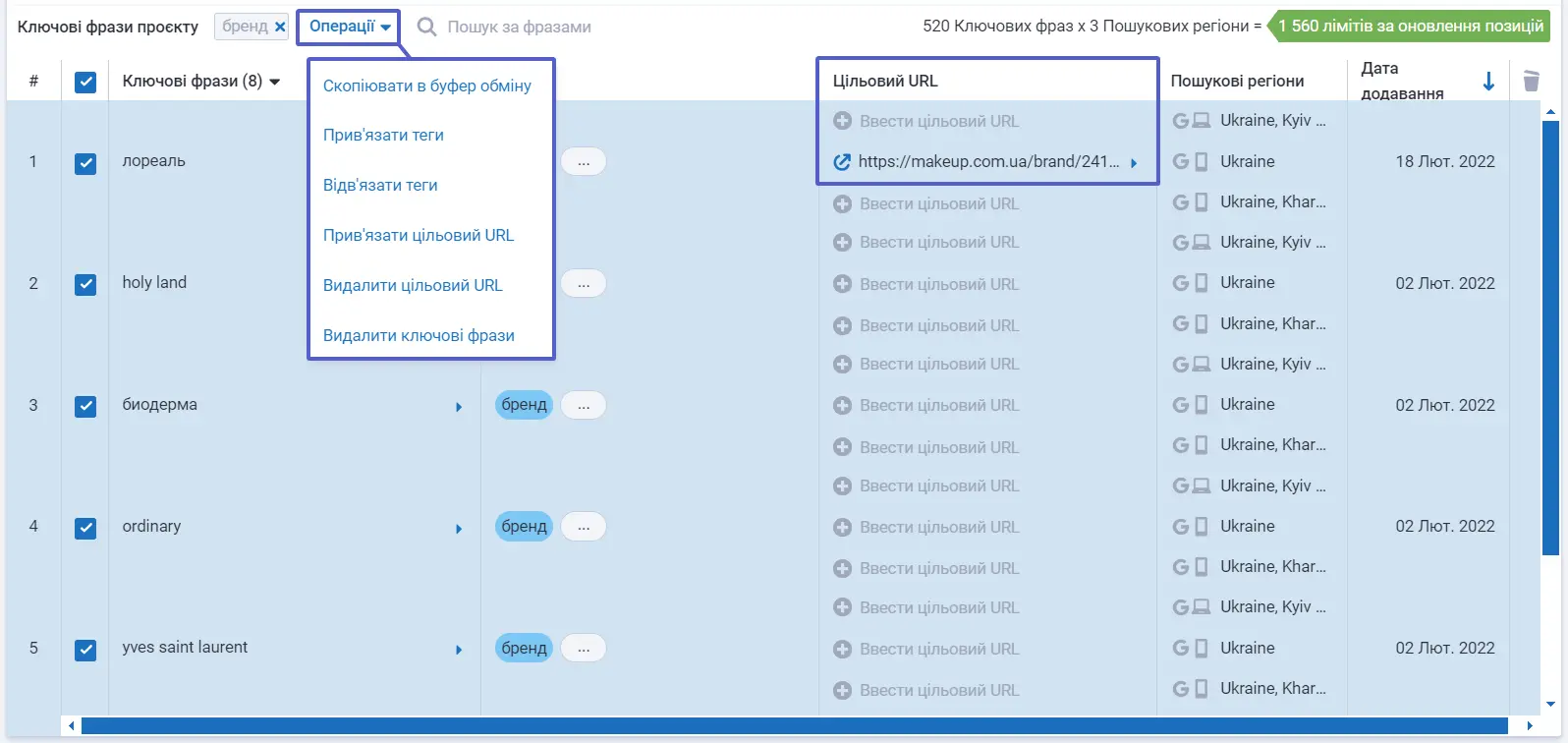Viewport: 1568px width, 743px height.
Task: Click plus icon in лореаль Ukraine, Khar... row
Action: 842,203
